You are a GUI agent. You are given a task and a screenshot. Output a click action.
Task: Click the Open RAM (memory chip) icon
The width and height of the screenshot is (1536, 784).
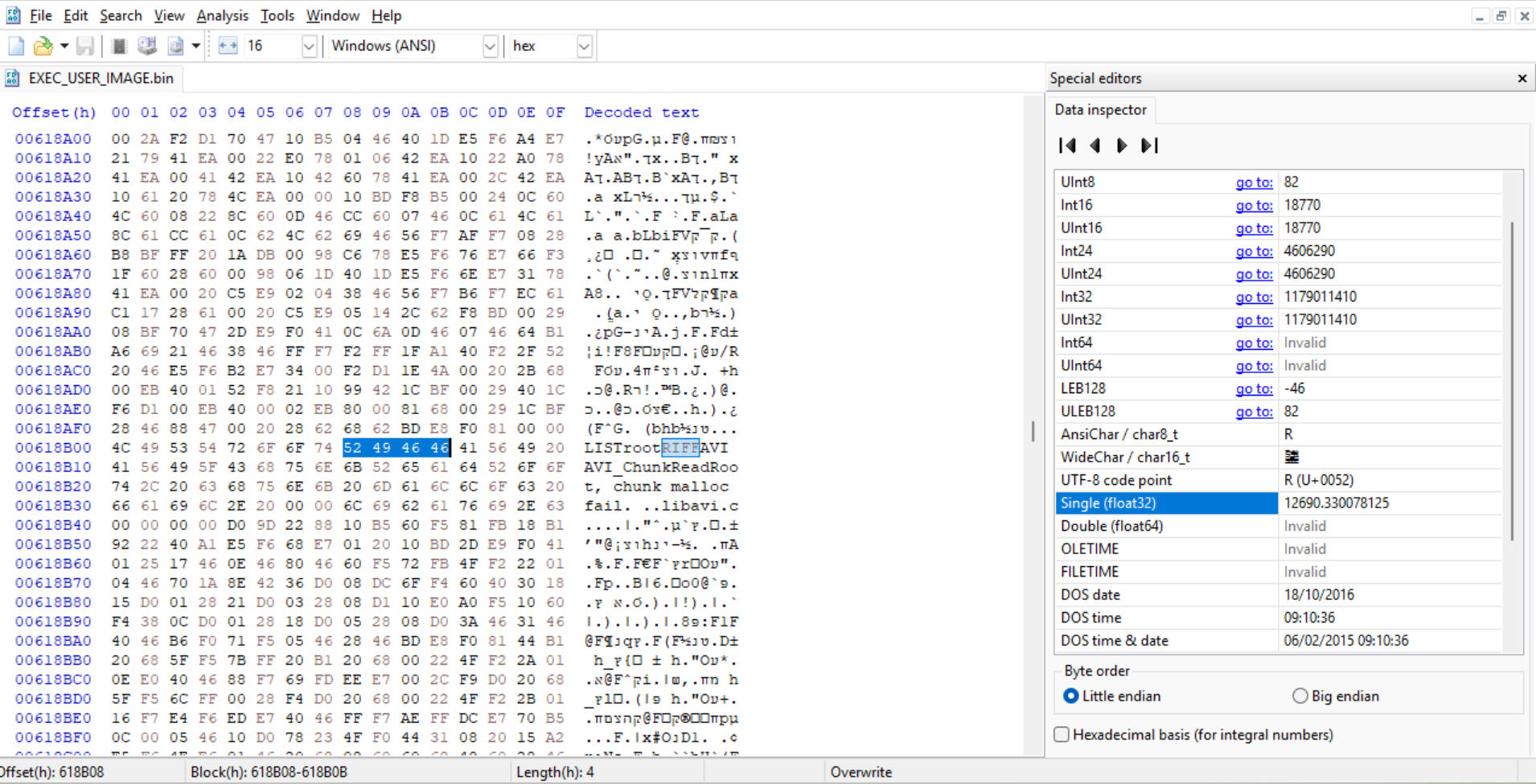(119, 46)
